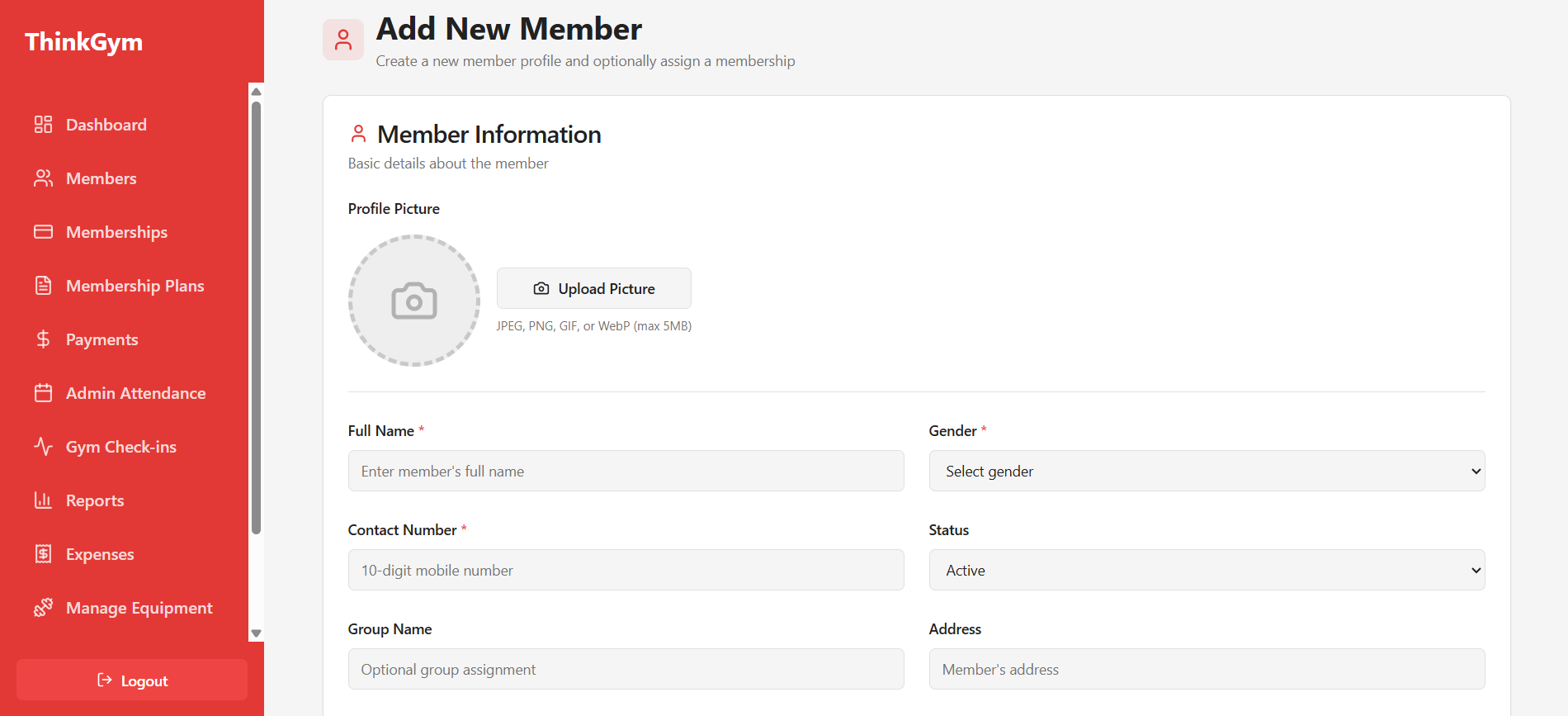The width and height of the screenshot is (1568, 716).
Task: Select the Group Name text field
Action: [626, 669]
